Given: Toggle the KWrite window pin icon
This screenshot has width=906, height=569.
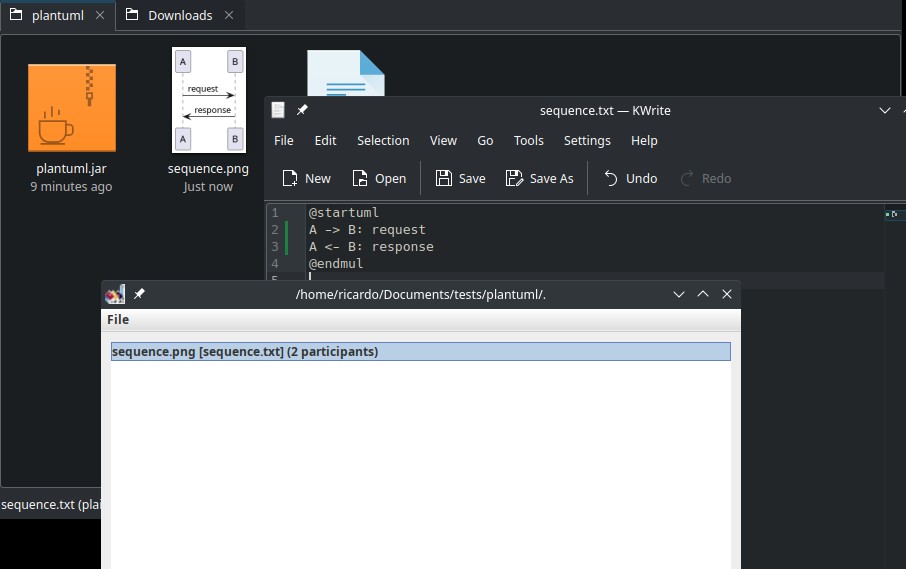Looking at the screenshot, I should [302, 110].
